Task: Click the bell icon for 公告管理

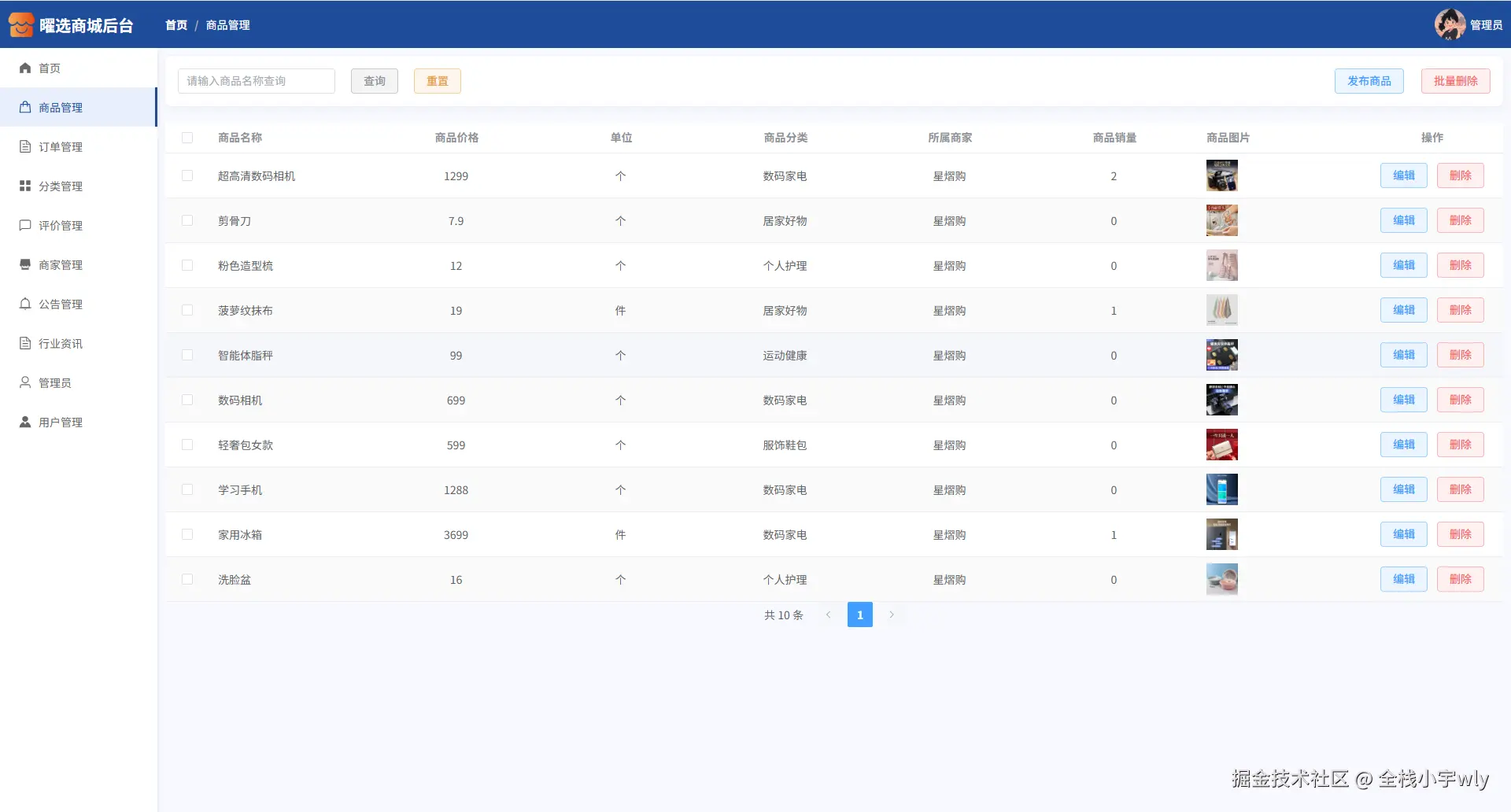Action: point(25,304)
